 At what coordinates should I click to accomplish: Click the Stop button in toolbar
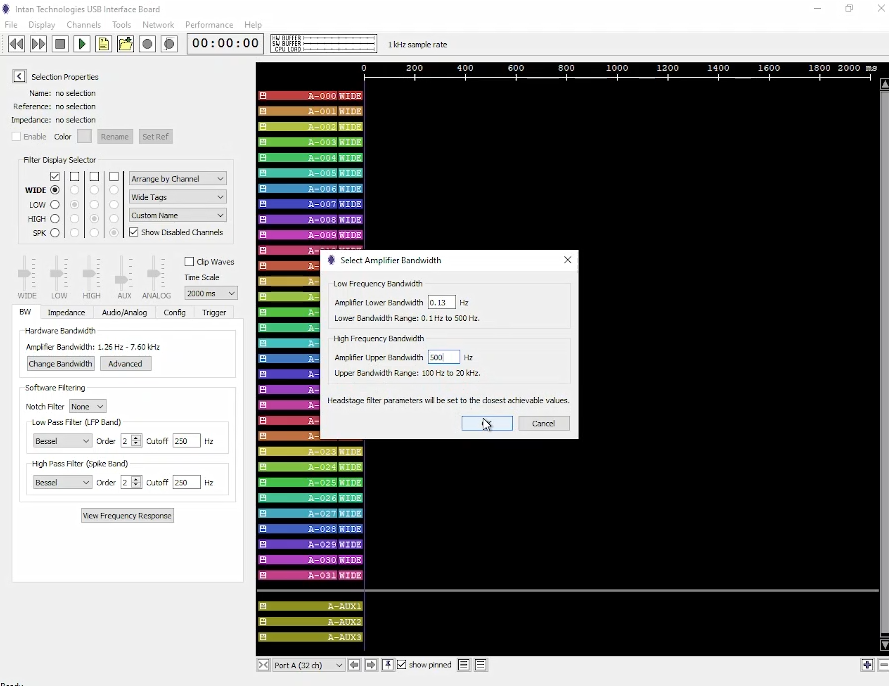point(60,44)
